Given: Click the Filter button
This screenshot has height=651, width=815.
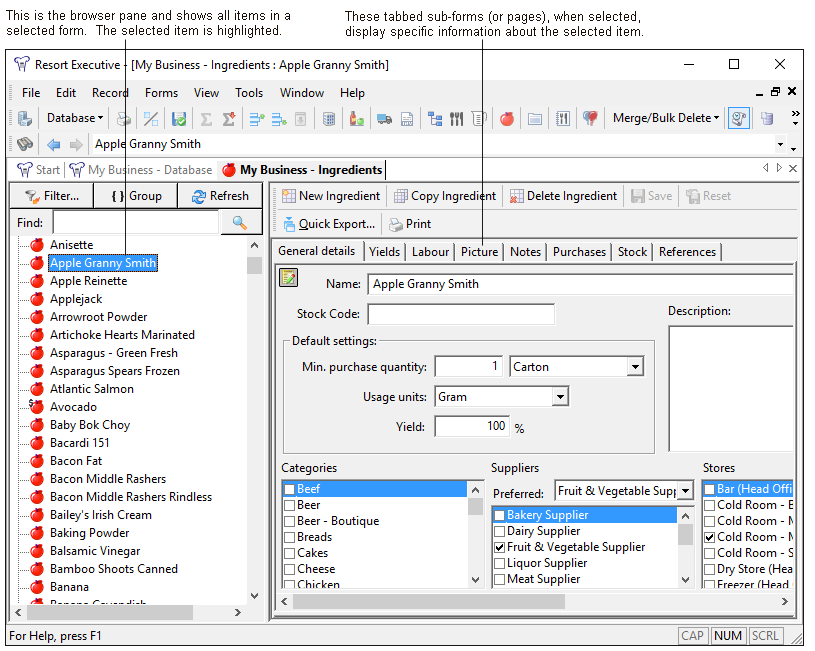Looking at the screenshot, I should tap(52, 196).
